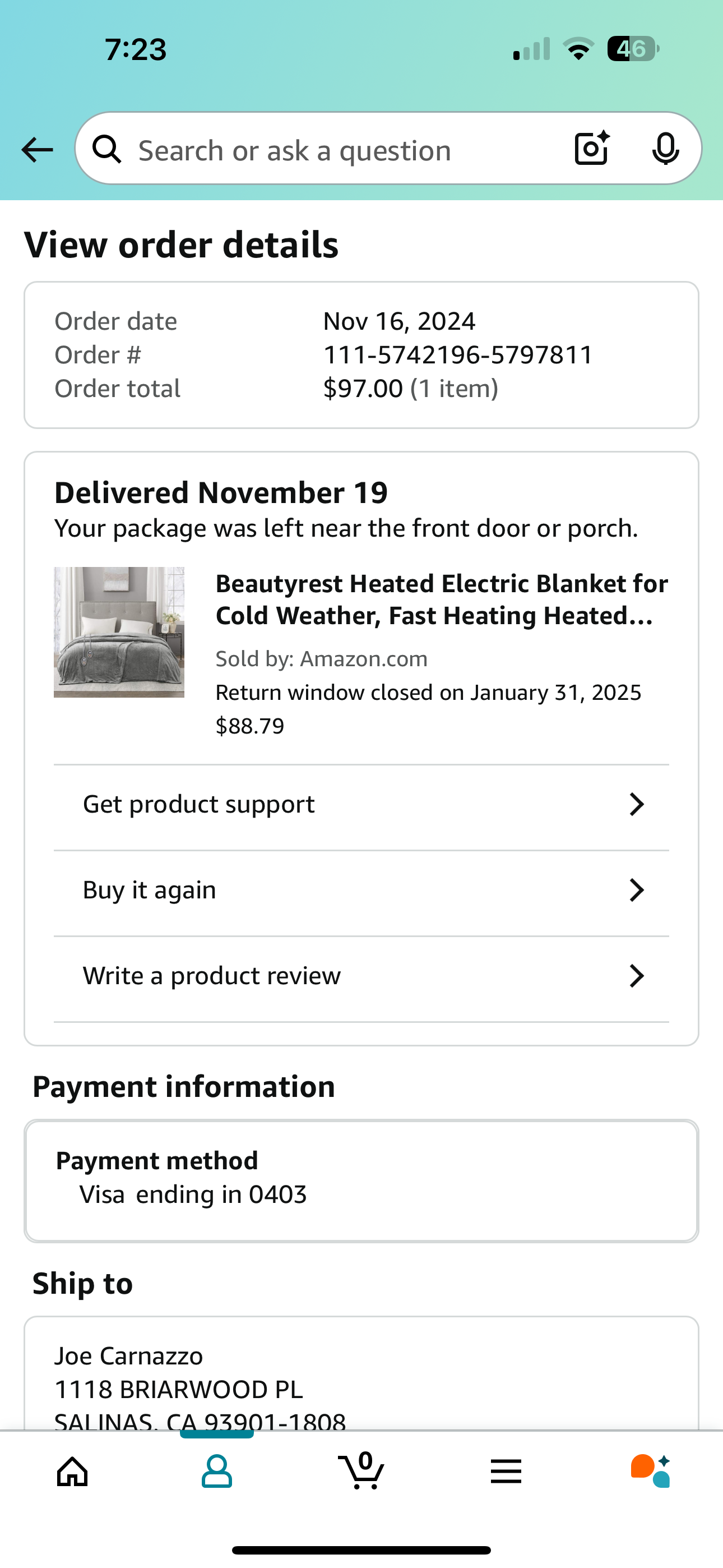Open the shopping cart icon
The width and height of the screenshot is (723, 1568).
(361, 1470)
